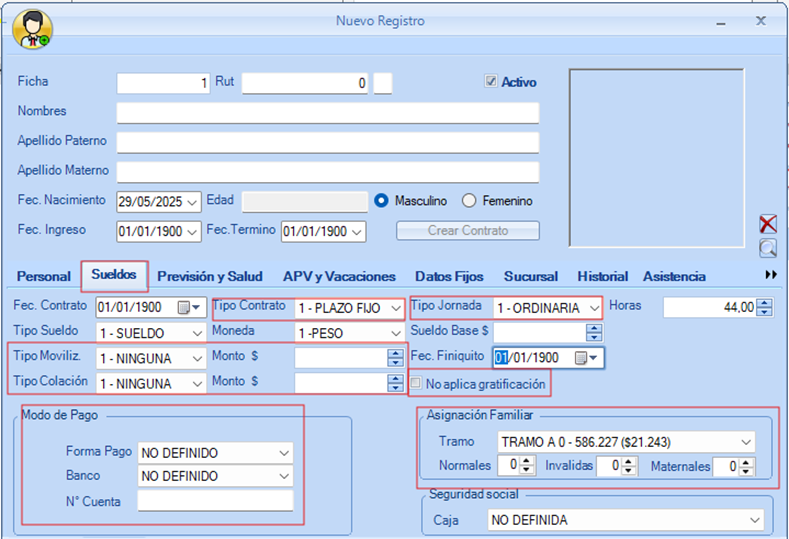
Task: Click the employee avatar icon in title bar
Action: pyautogui.click(x=32, y=30)
